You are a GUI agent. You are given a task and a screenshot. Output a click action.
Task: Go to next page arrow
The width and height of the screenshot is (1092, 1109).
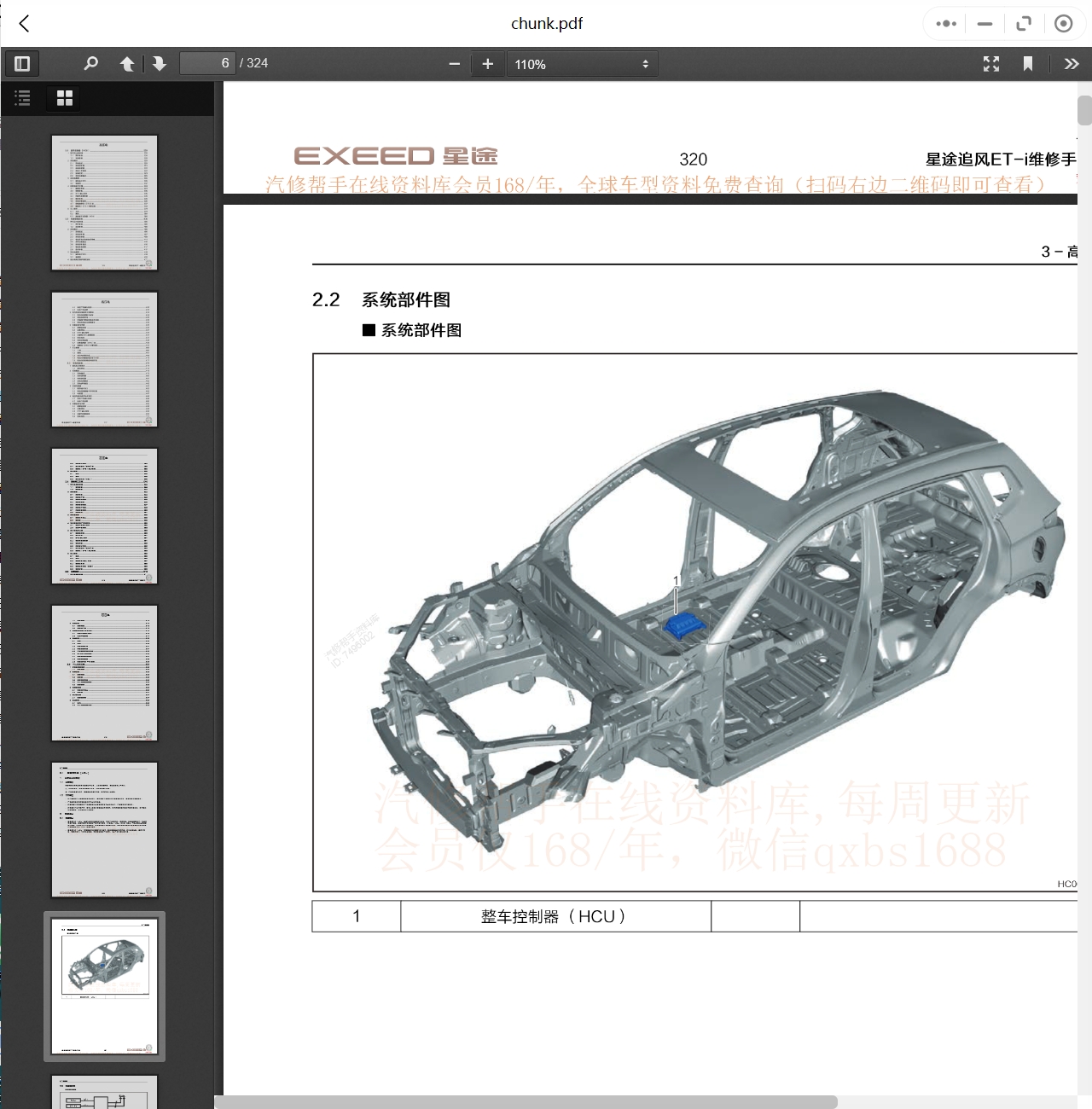[x=160, y=64]
